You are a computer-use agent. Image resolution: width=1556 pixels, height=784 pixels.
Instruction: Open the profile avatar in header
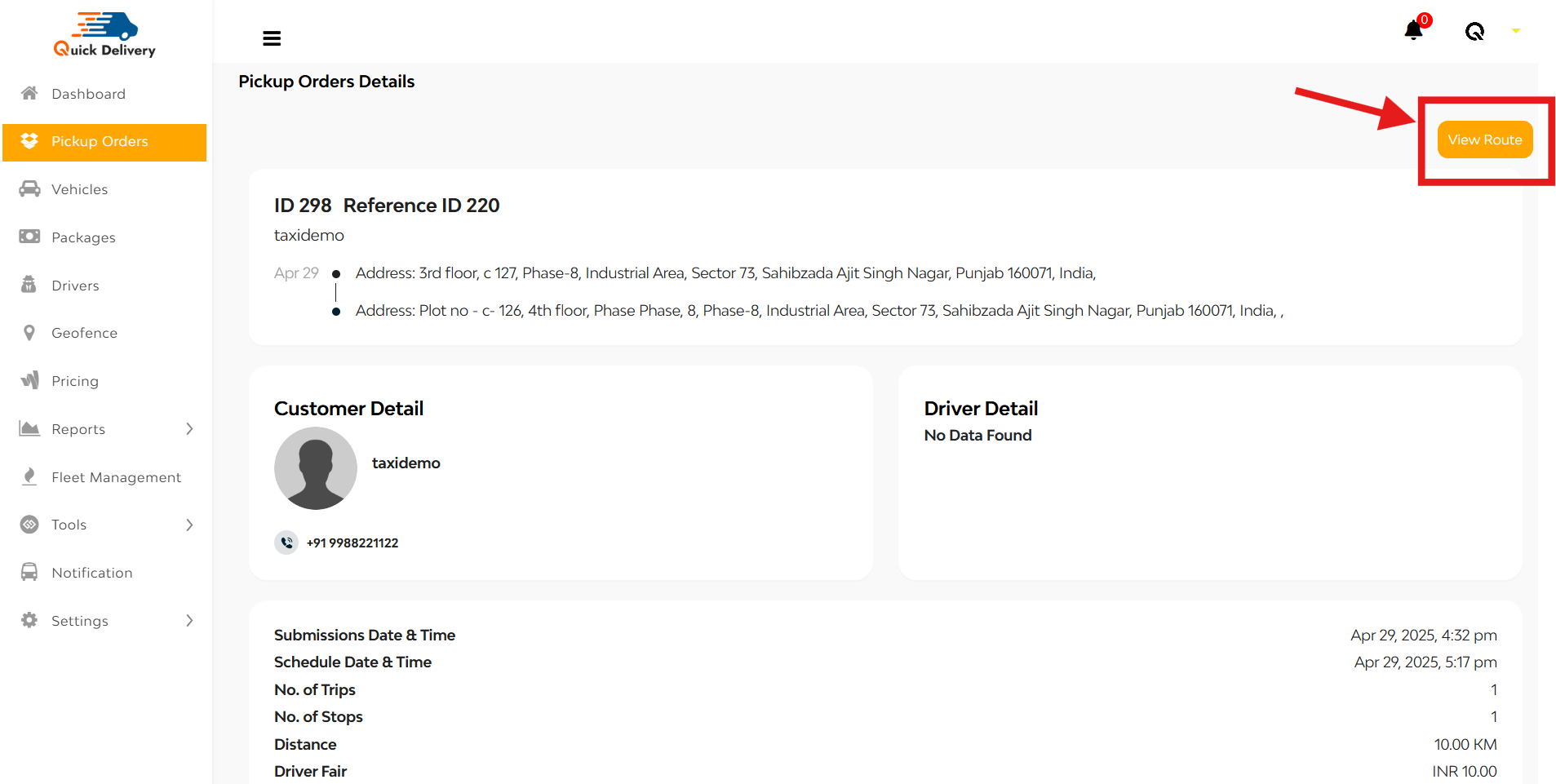1474,32
